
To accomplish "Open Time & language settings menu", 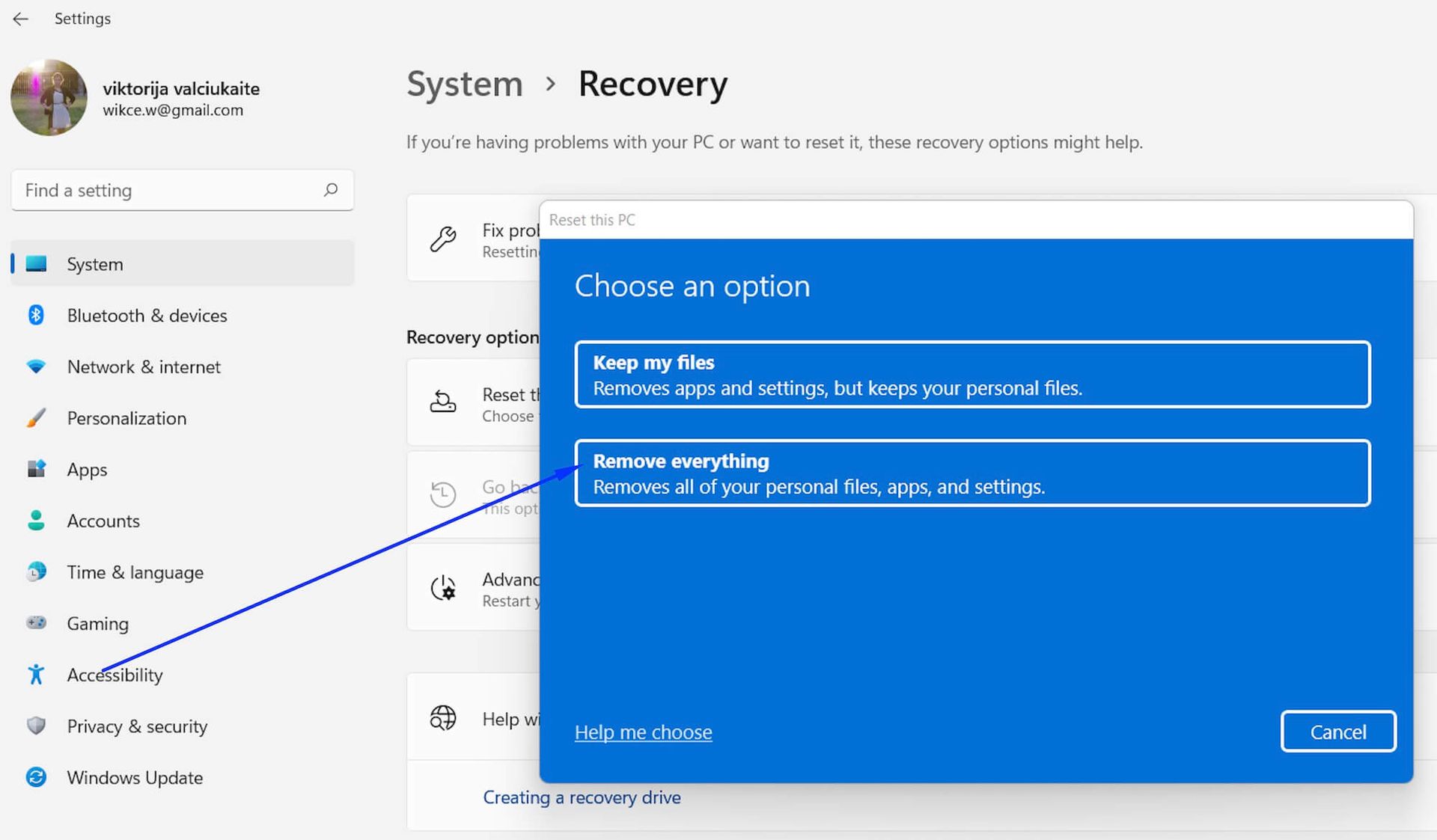I will point(135,571).
